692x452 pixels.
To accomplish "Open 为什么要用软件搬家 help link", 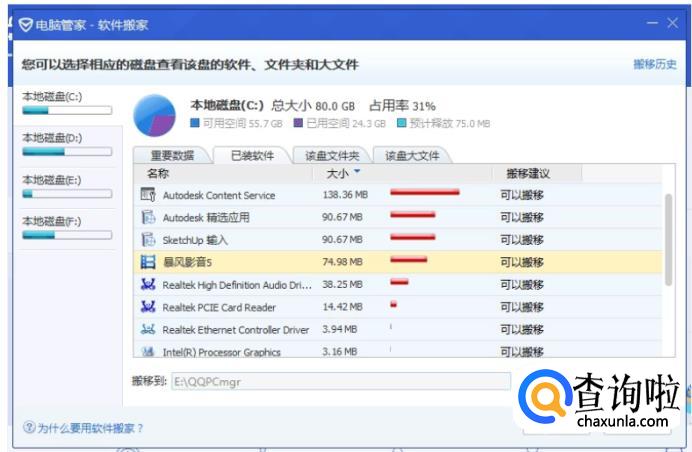I will (x=90, y=428).
